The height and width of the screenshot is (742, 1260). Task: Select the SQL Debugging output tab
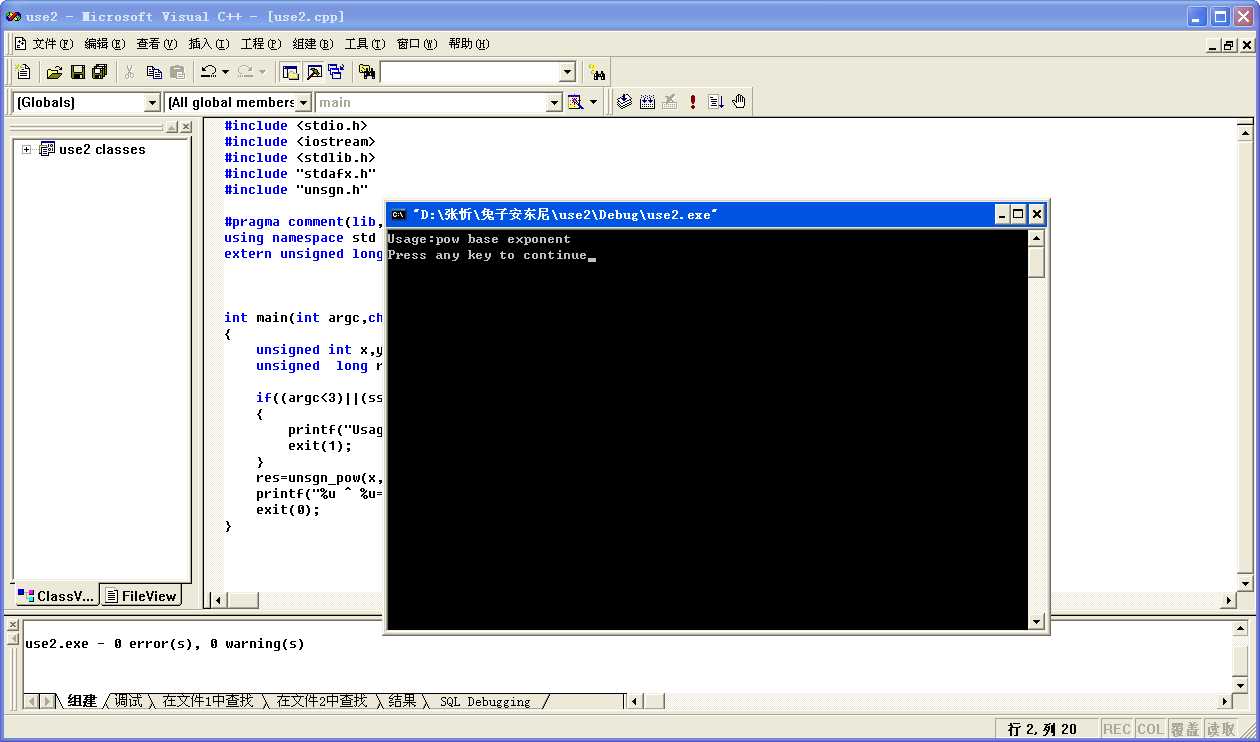coord(485,701)
